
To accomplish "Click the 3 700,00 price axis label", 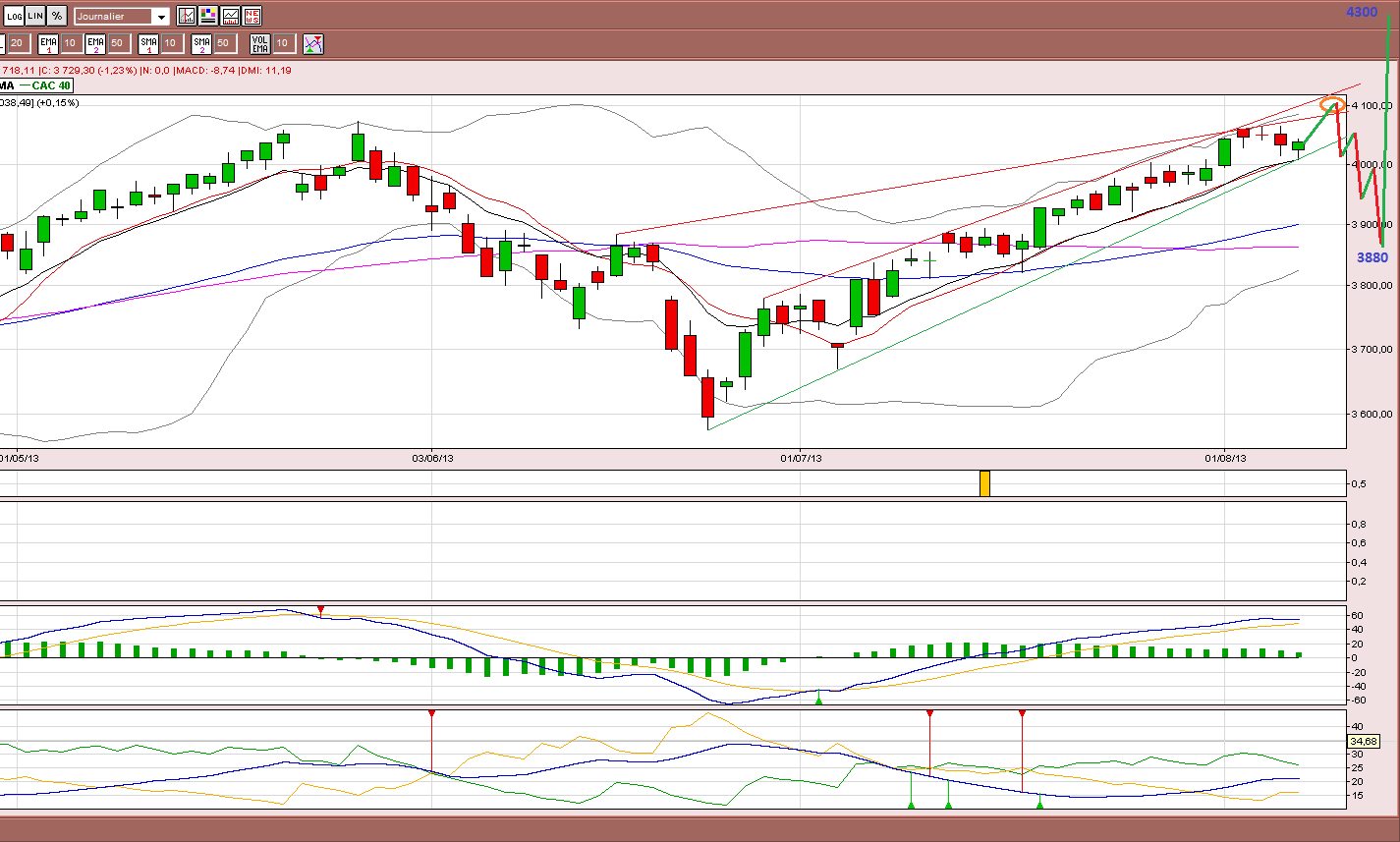I will coord(1372,349).
